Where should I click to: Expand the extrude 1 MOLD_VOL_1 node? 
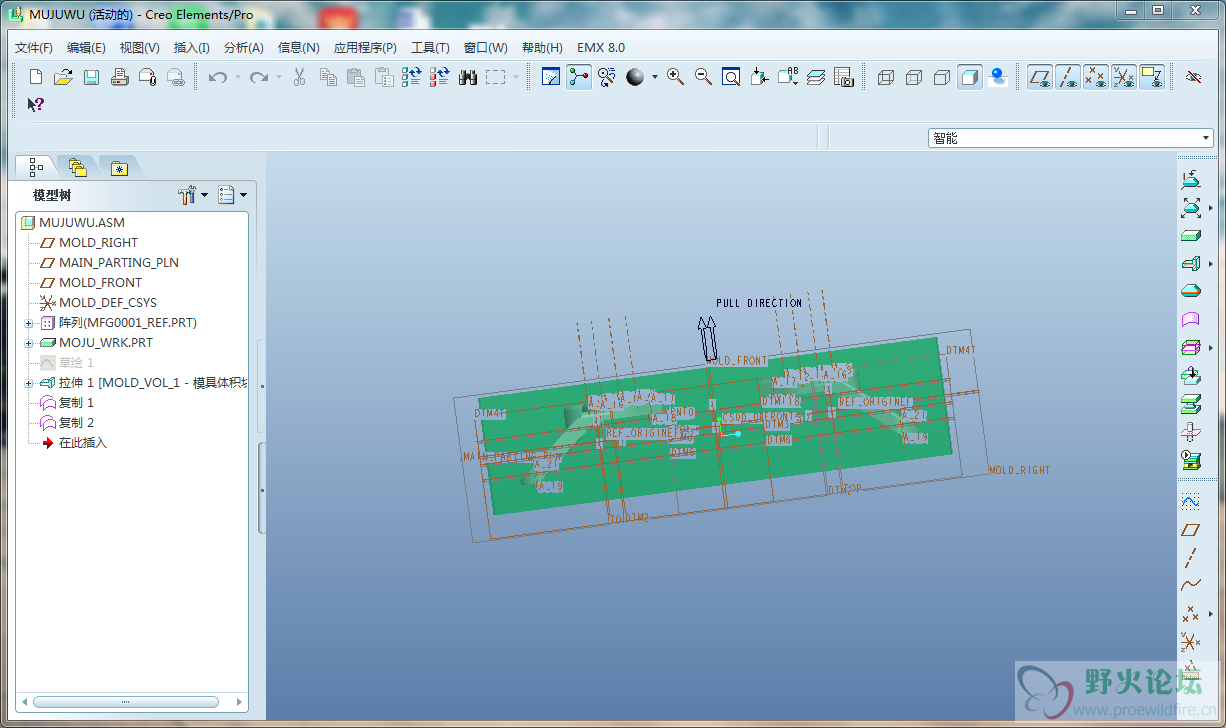(x=28, y=383)
